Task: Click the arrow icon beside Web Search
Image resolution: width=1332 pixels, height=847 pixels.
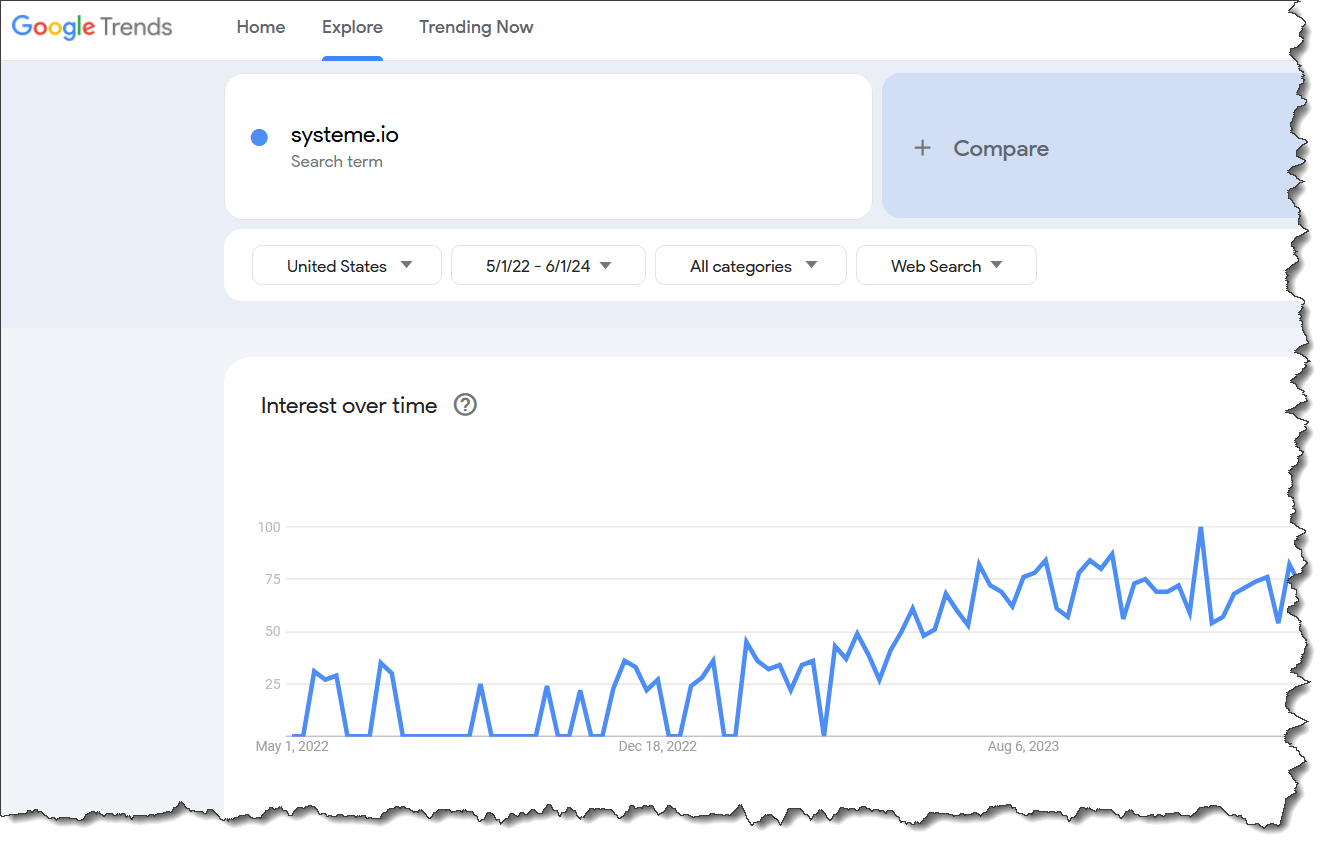Action: pyautogui.click(x=996, y=265)
